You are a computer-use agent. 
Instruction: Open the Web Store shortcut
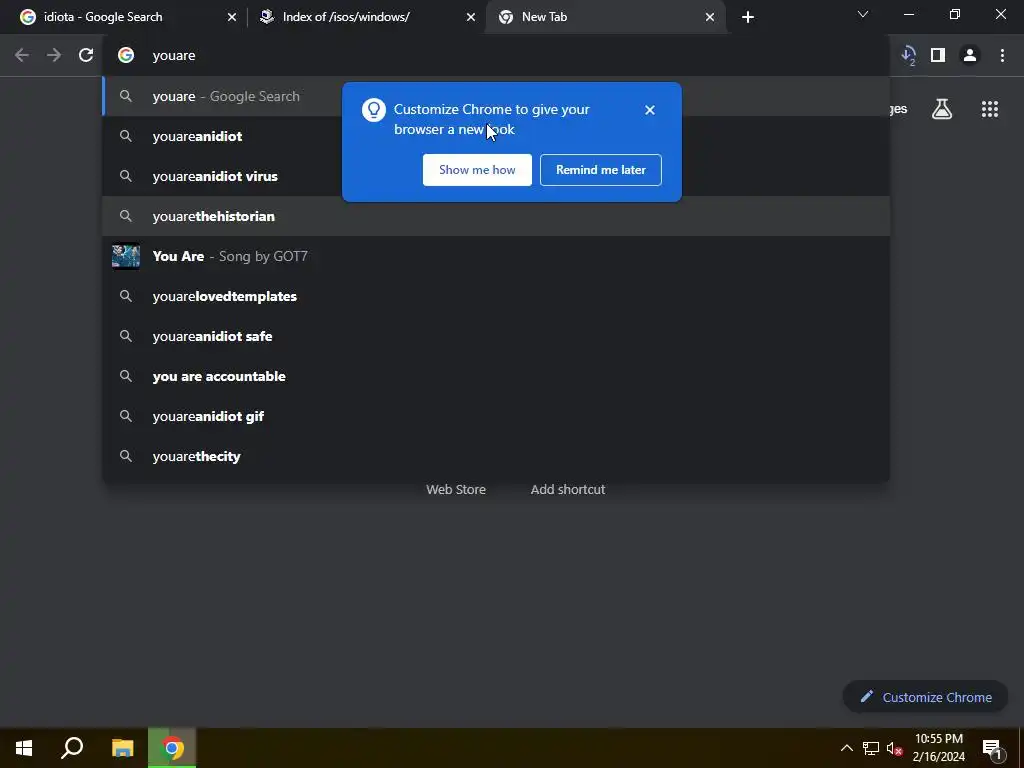tap(456, 489)
